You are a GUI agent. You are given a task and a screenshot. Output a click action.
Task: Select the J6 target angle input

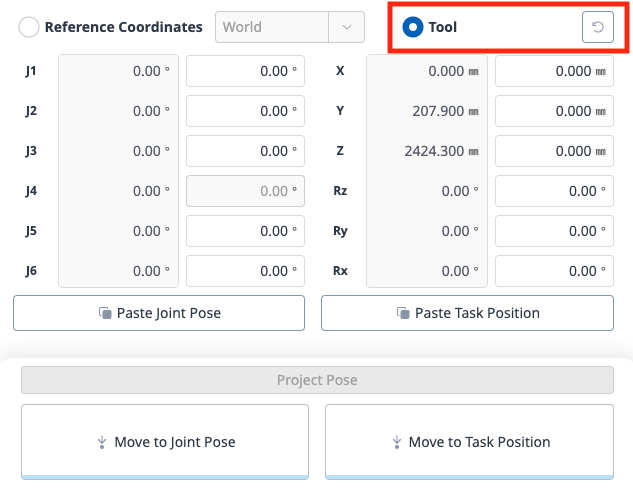point(245,271)
